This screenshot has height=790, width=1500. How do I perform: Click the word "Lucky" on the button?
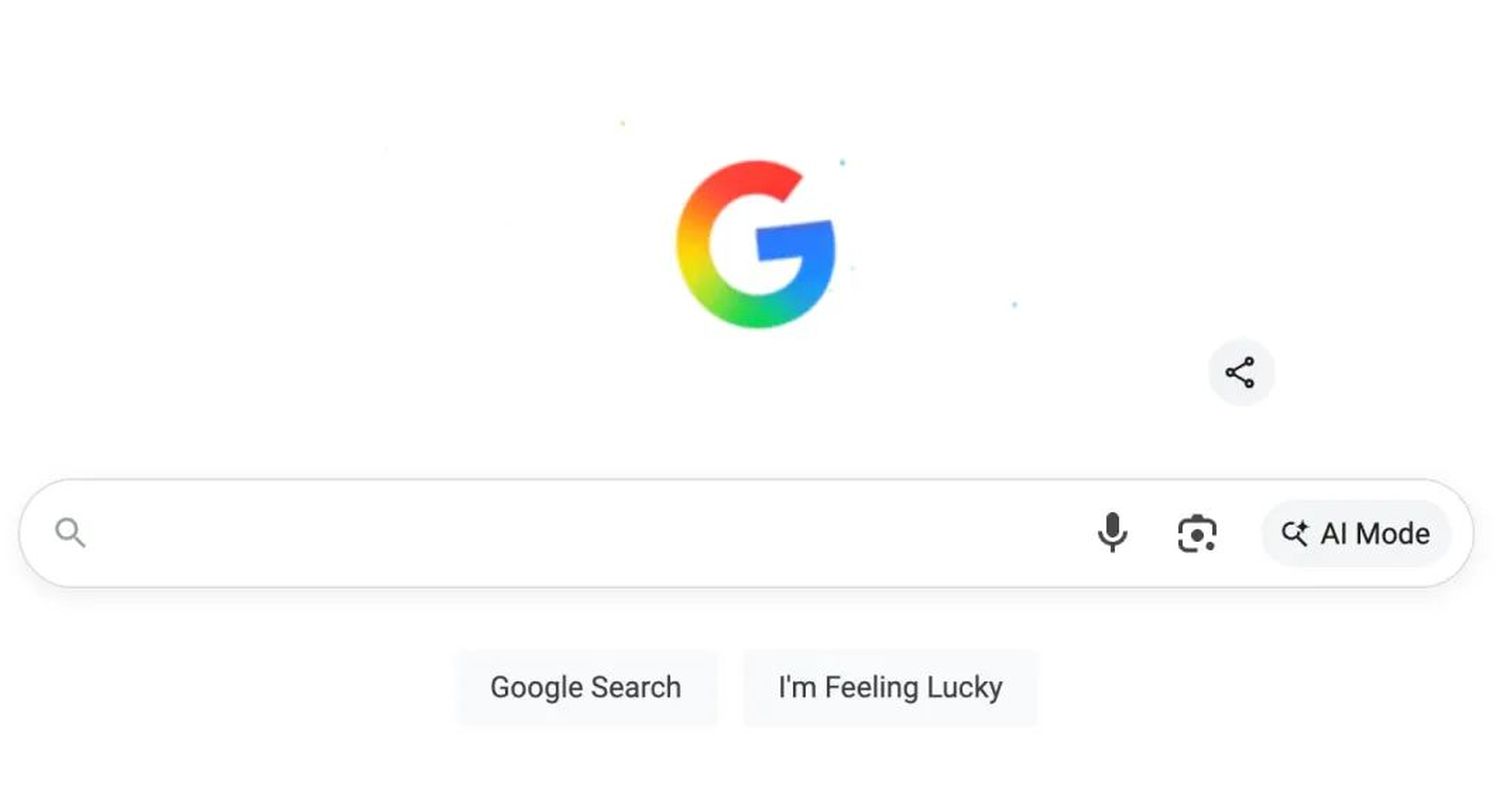point(964,688)
